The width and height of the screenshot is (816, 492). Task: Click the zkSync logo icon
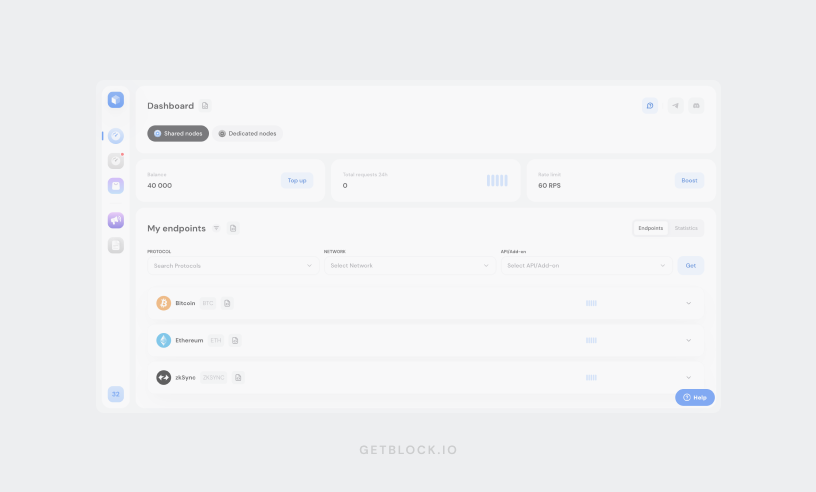pyautogui.click(x=163, y=377)
